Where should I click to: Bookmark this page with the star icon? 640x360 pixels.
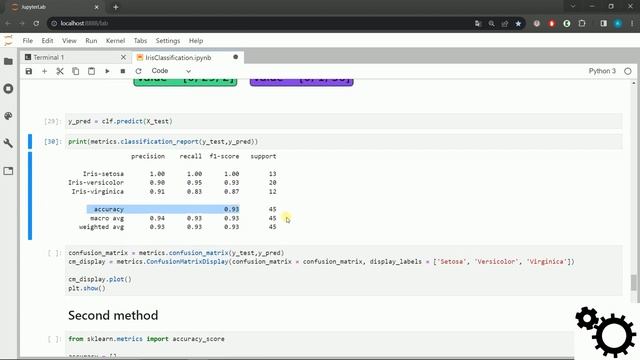(x=518, y=24)
